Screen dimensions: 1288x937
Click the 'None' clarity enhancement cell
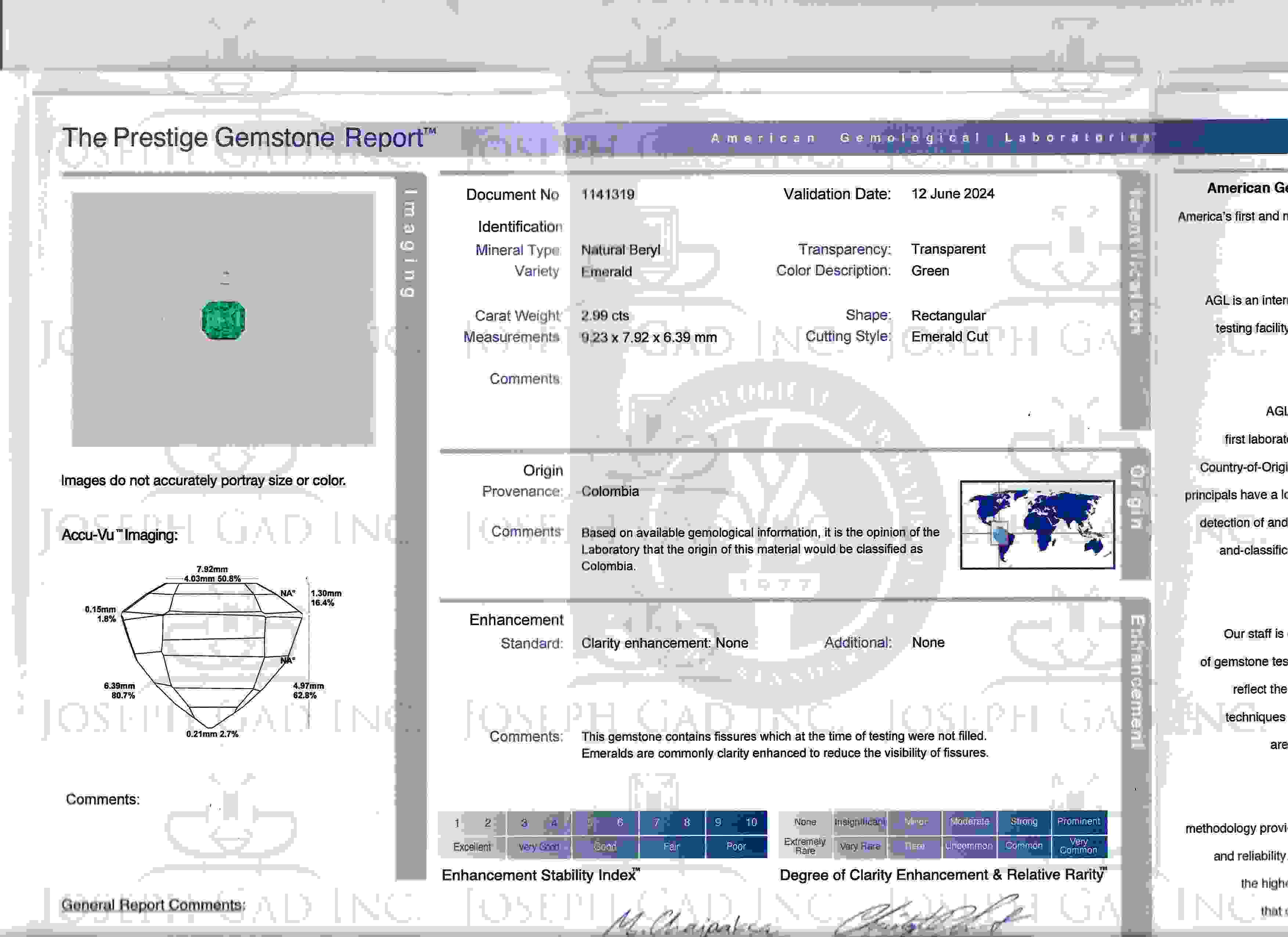805,822
